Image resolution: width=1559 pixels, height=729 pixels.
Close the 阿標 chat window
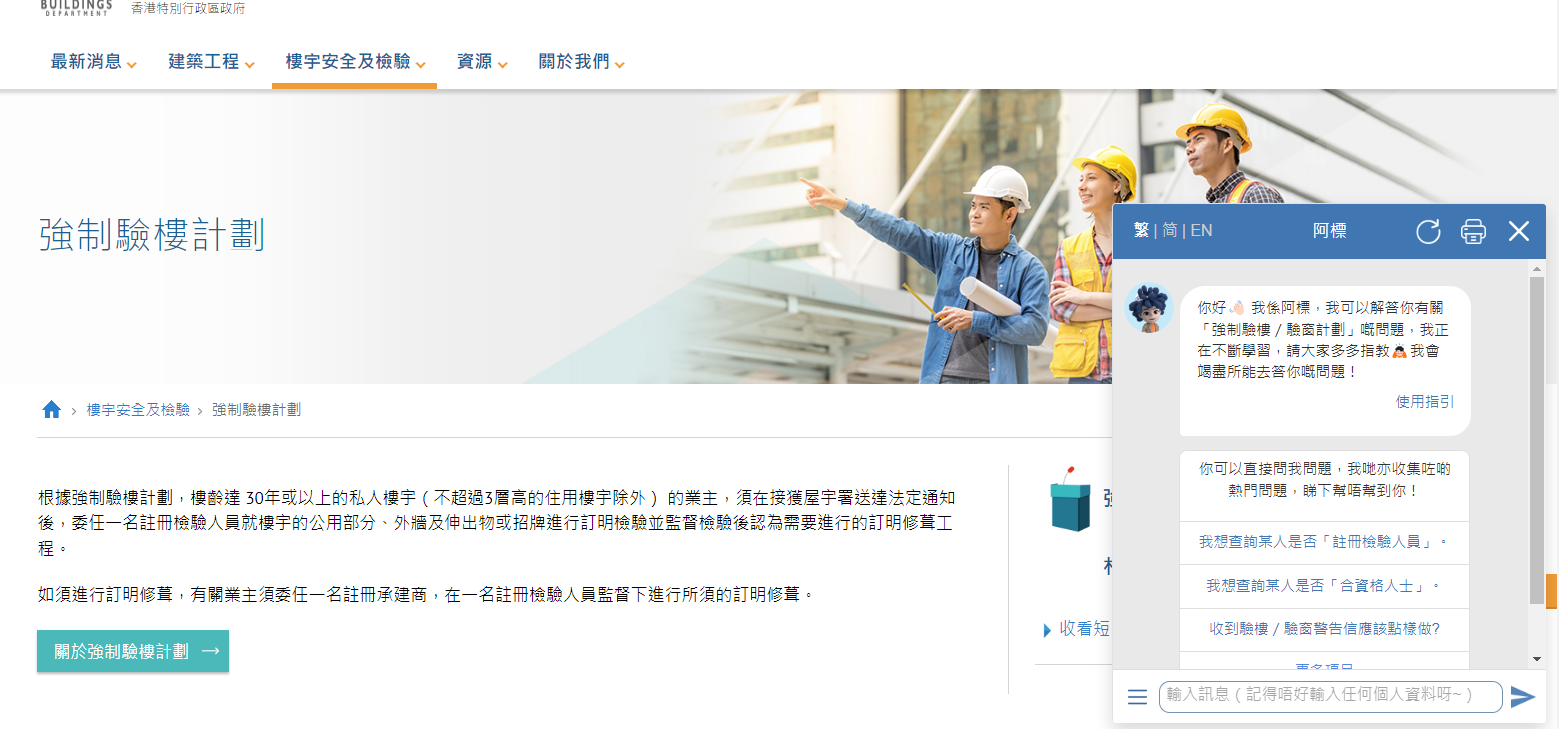click(1519, 232)
